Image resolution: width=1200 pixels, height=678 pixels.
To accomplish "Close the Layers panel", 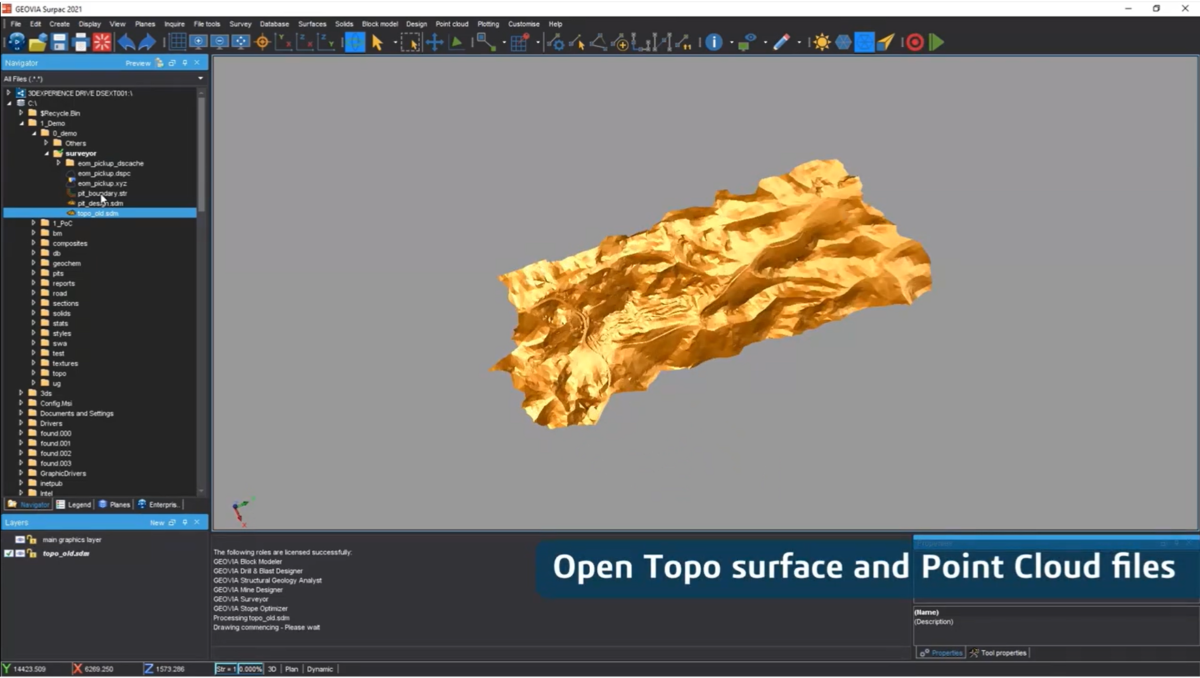I will pos(197,523).
